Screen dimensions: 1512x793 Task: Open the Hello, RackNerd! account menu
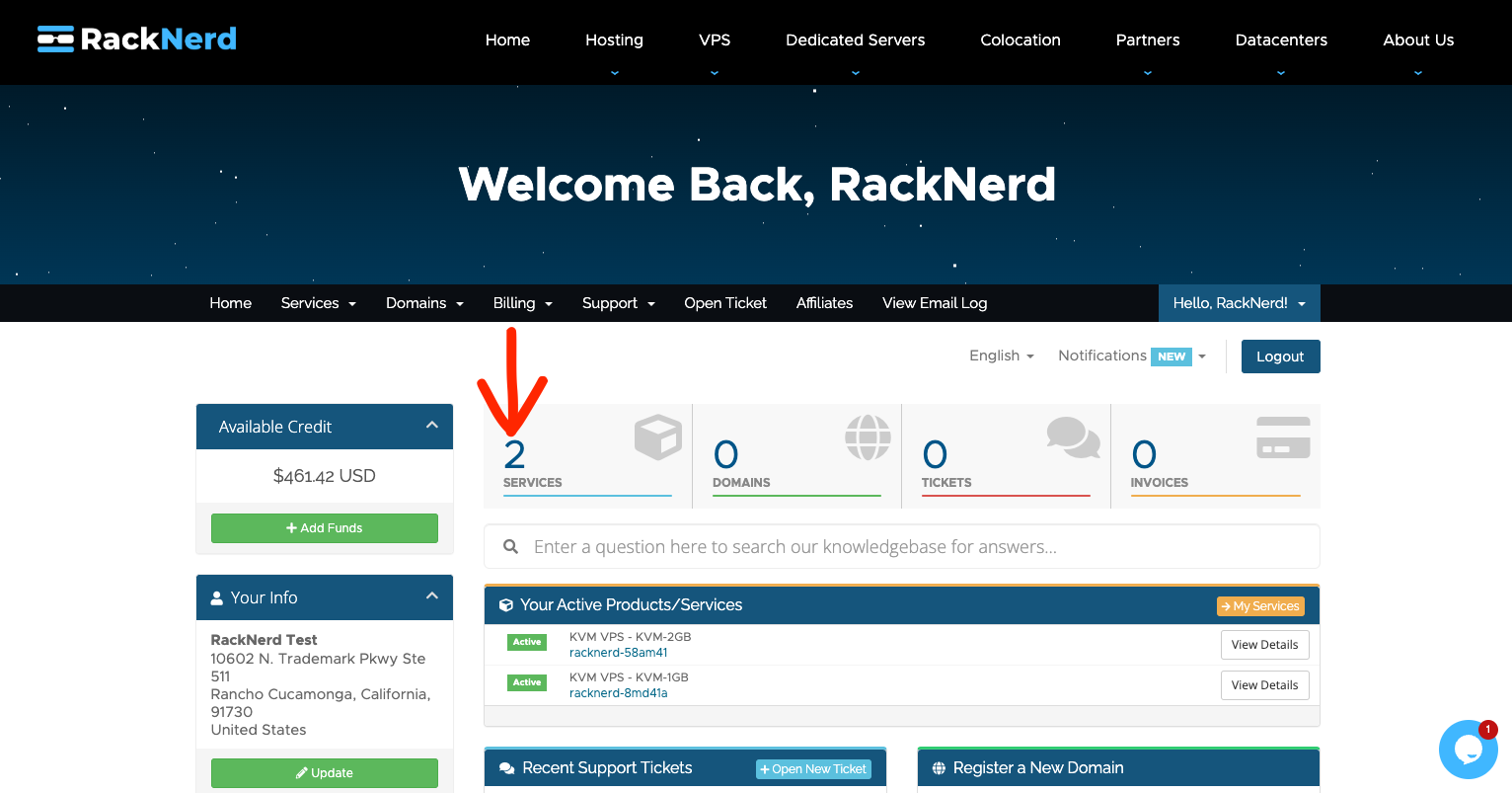click(1240, 303)
